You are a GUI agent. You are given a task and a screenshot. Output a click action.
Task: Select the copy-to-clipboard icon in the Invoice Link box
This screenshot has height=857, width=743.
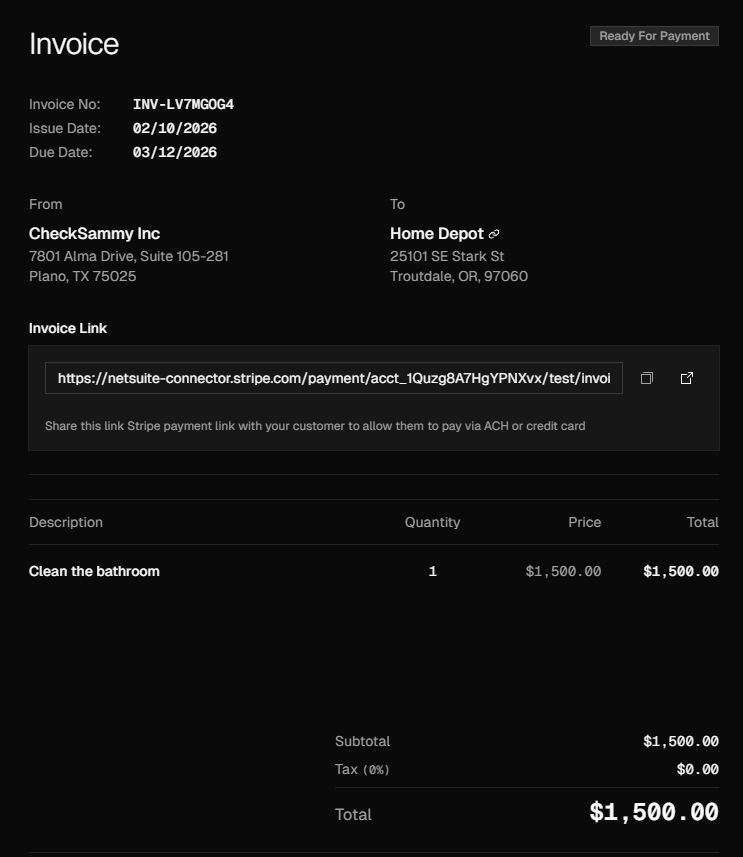coord(646,378)
